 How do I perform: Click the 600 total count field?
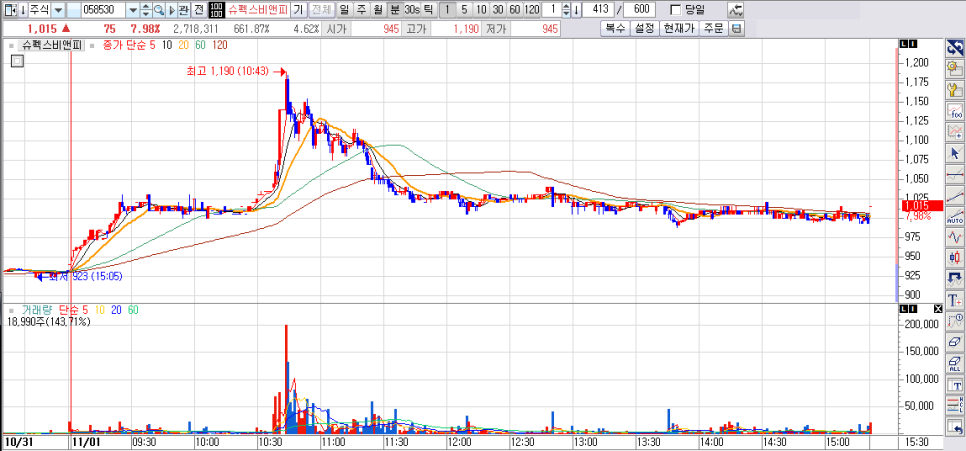[639, 10]
